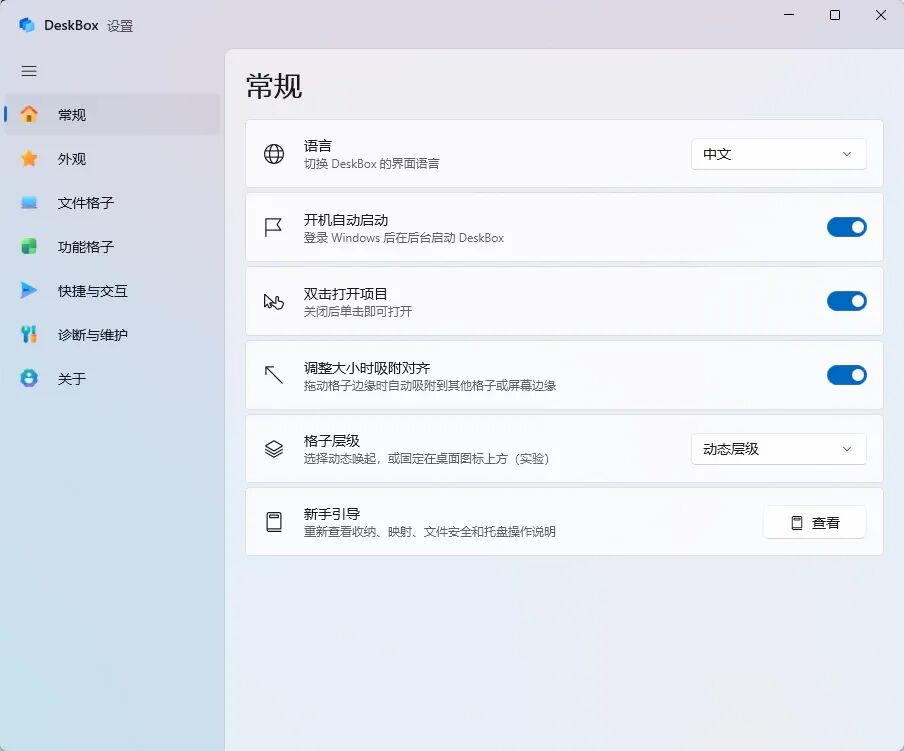Click the diagonal arrow icon beside 调整大小时吸附对齐
Viewport: 904px width, 751px height.
pyautogui.click(x=274, y=375)
